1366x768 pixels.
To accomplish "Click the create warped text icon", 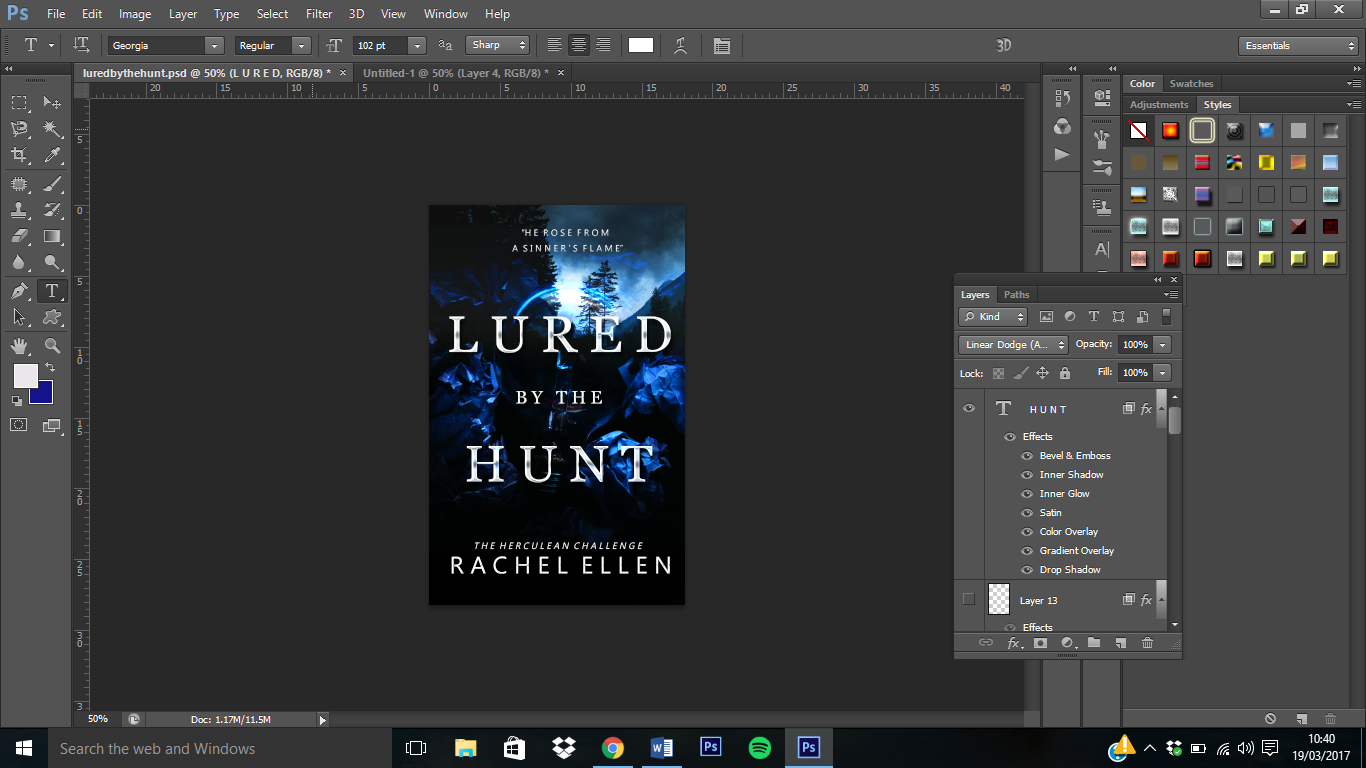I will pos(681,46).
